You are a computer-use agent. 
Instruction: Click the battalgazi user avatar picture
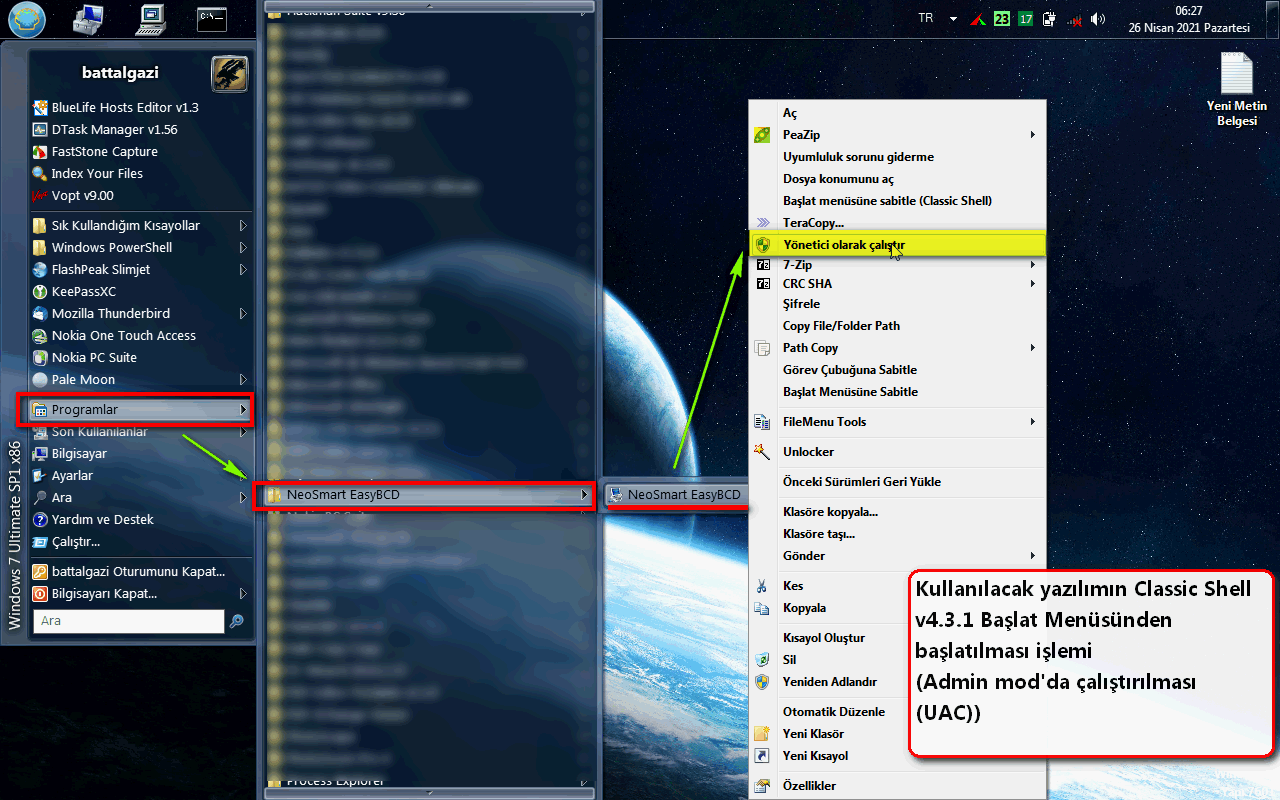229,74
